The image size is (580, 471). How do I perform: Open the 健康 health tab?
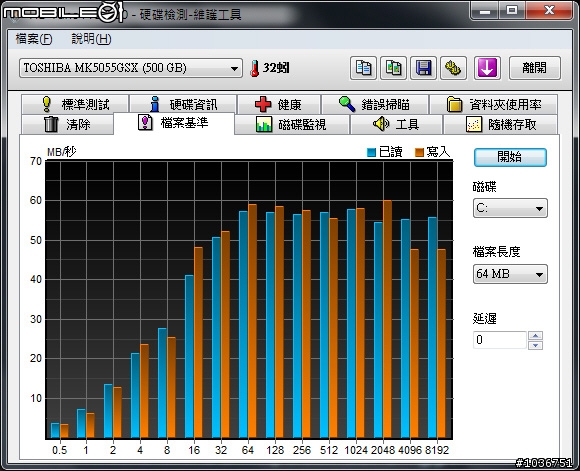279,104
